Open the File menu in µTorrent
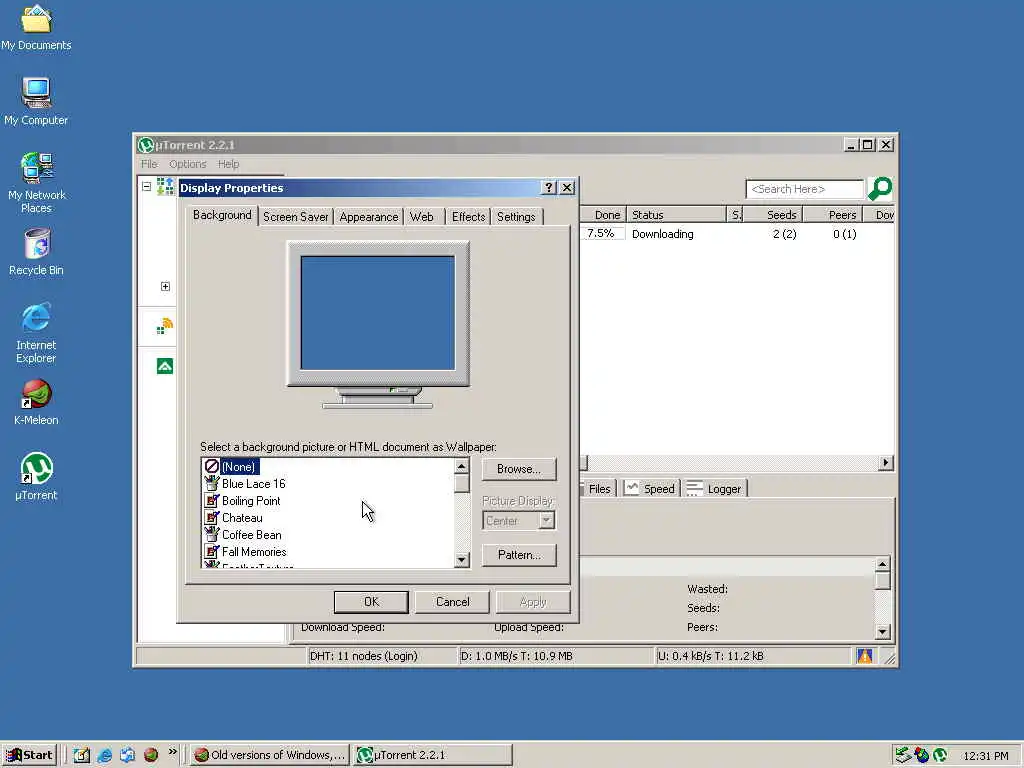This screenshot has width=1024, height=768. click(149, 164)
